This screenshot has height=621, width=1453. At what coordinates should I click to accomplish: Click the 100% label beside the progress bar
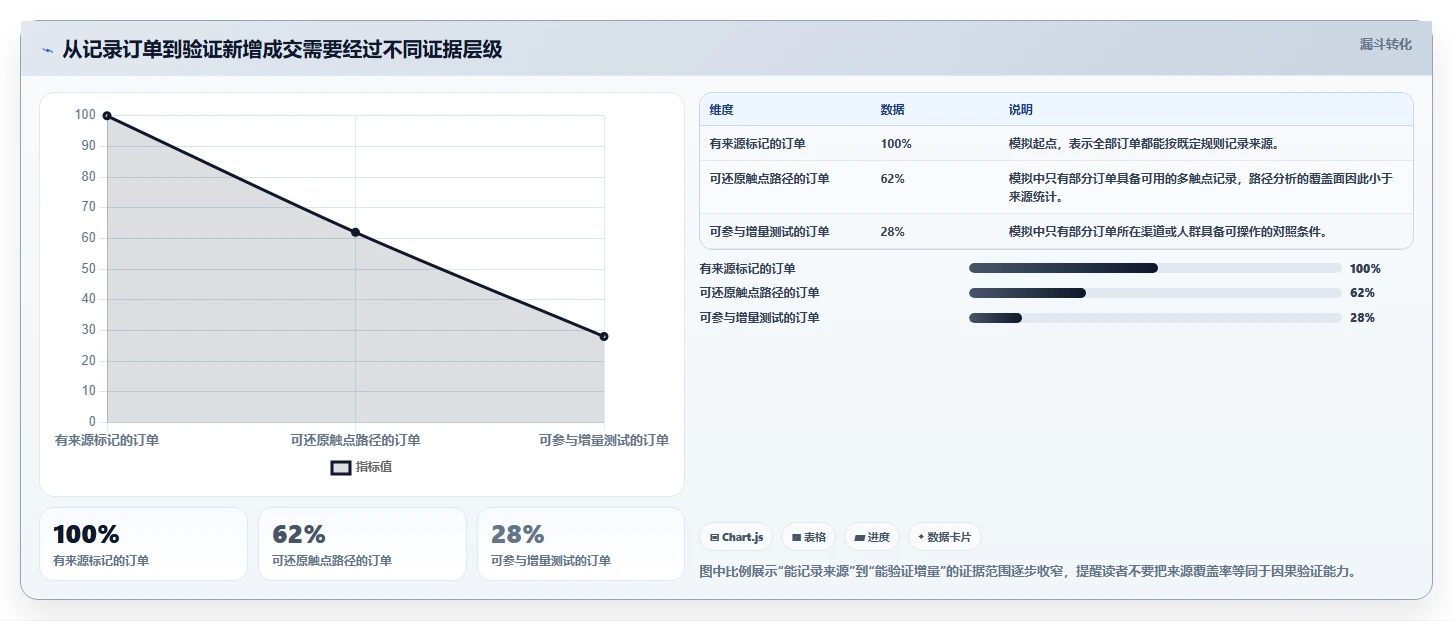pyautogui.click(x=1365, y=268)
